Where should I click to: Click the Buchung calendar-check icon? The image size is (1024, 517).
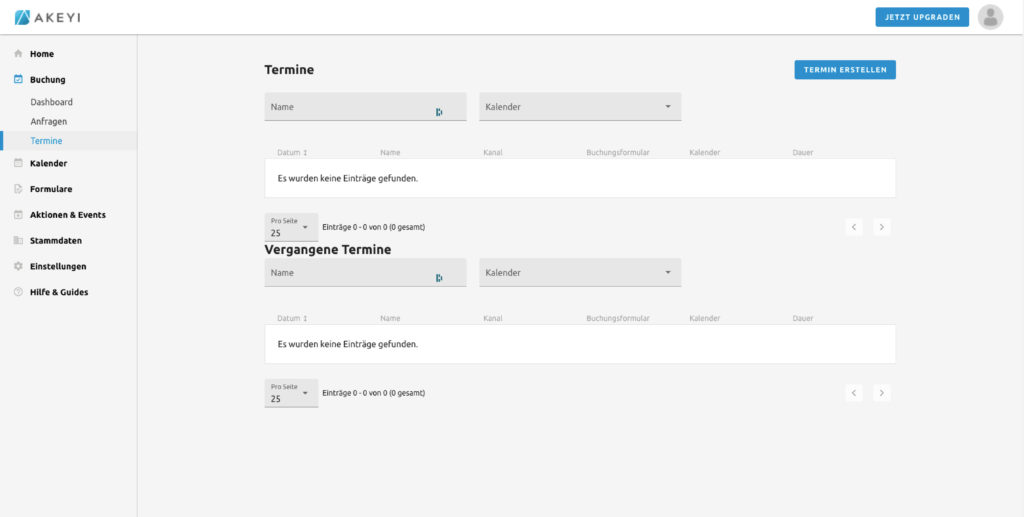click(18, 80)
